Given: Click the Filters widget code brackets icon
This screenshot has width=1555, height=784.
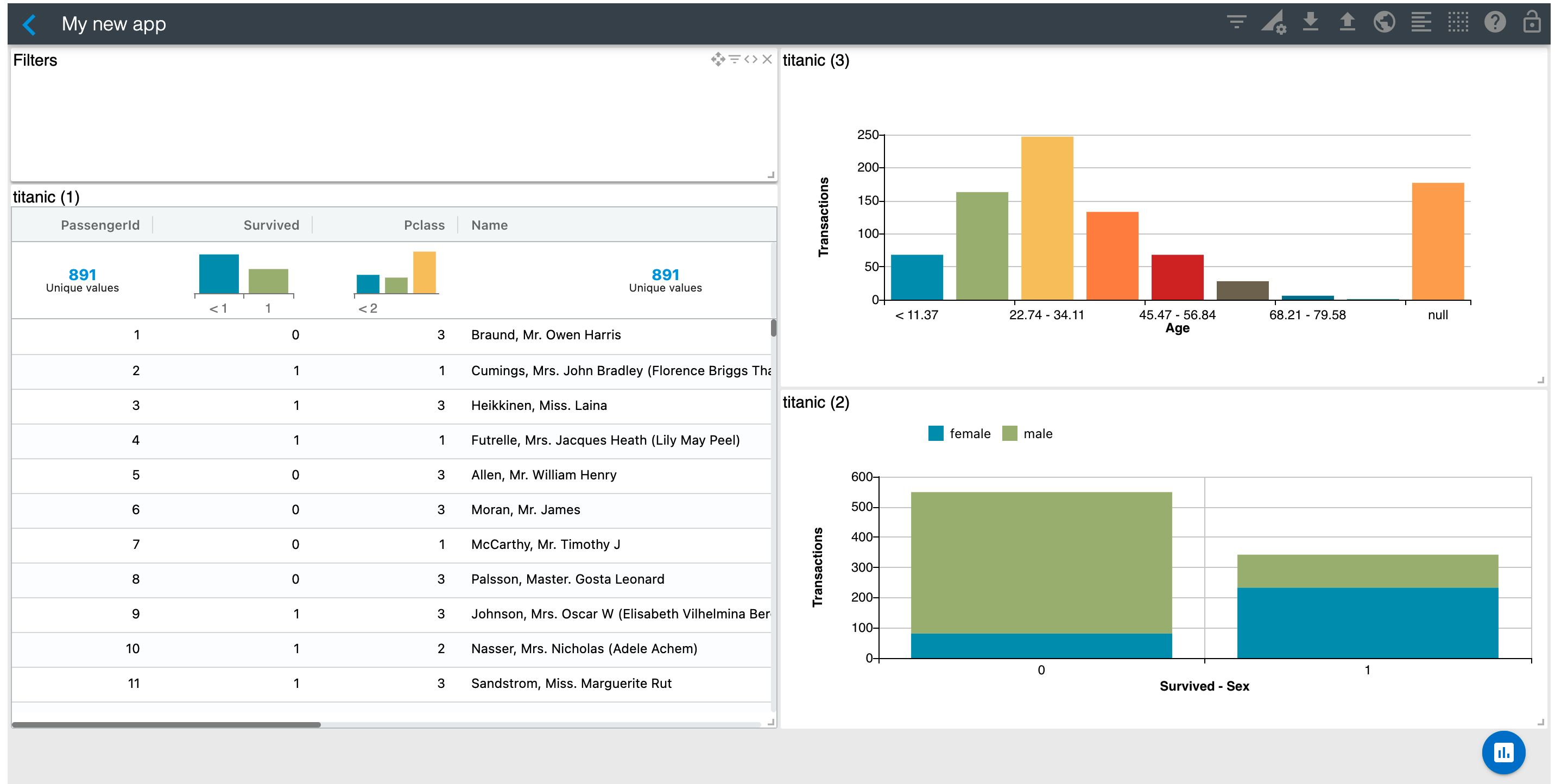Looking at the screenshot, I should pos(750,59).
